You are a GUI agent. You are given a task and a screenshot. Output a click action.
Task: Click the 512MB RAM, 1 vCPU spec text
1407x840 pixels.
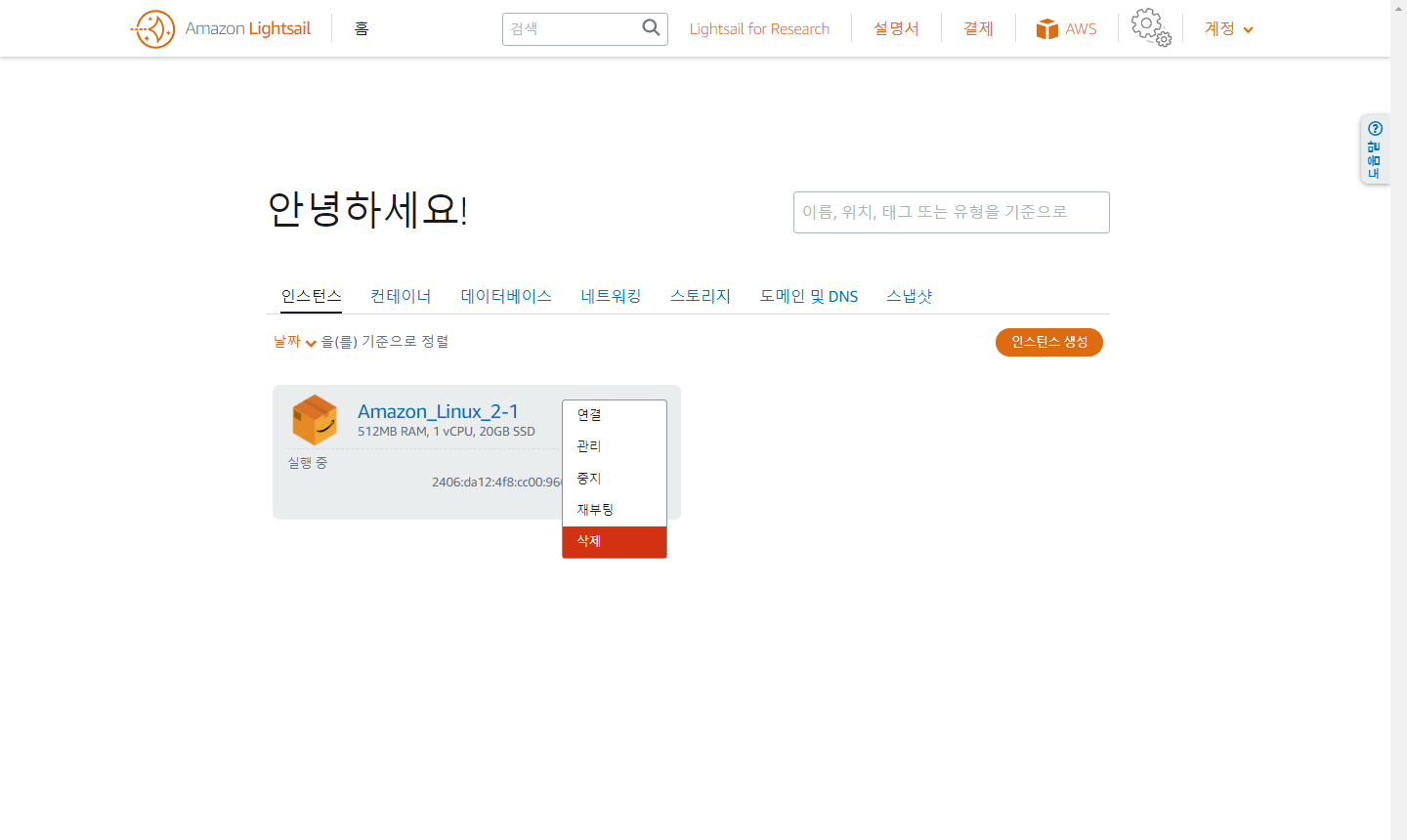tap(447, 432)
